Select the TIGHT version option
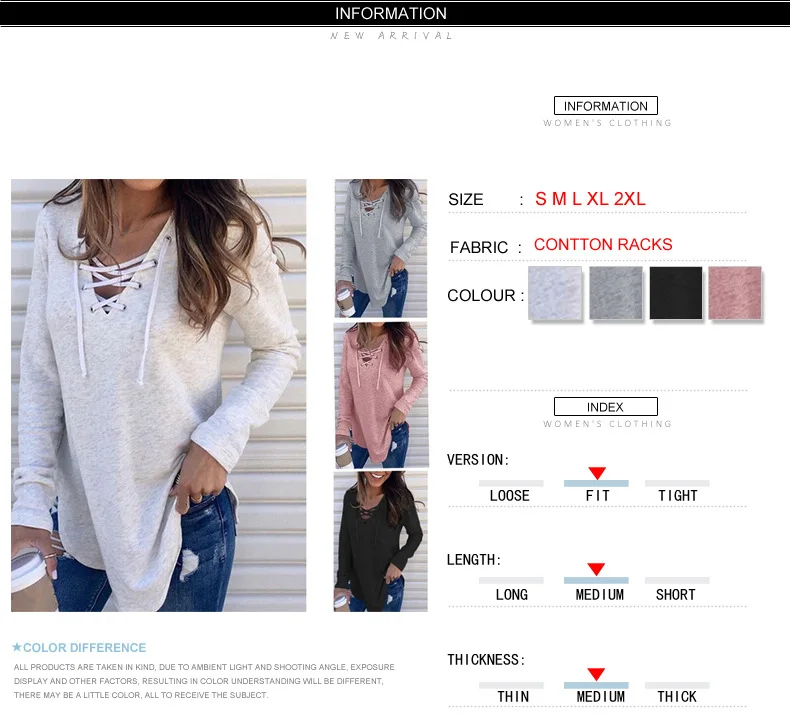Image resolution: width=790 pixels, height=728 pixels. [678, 496]
